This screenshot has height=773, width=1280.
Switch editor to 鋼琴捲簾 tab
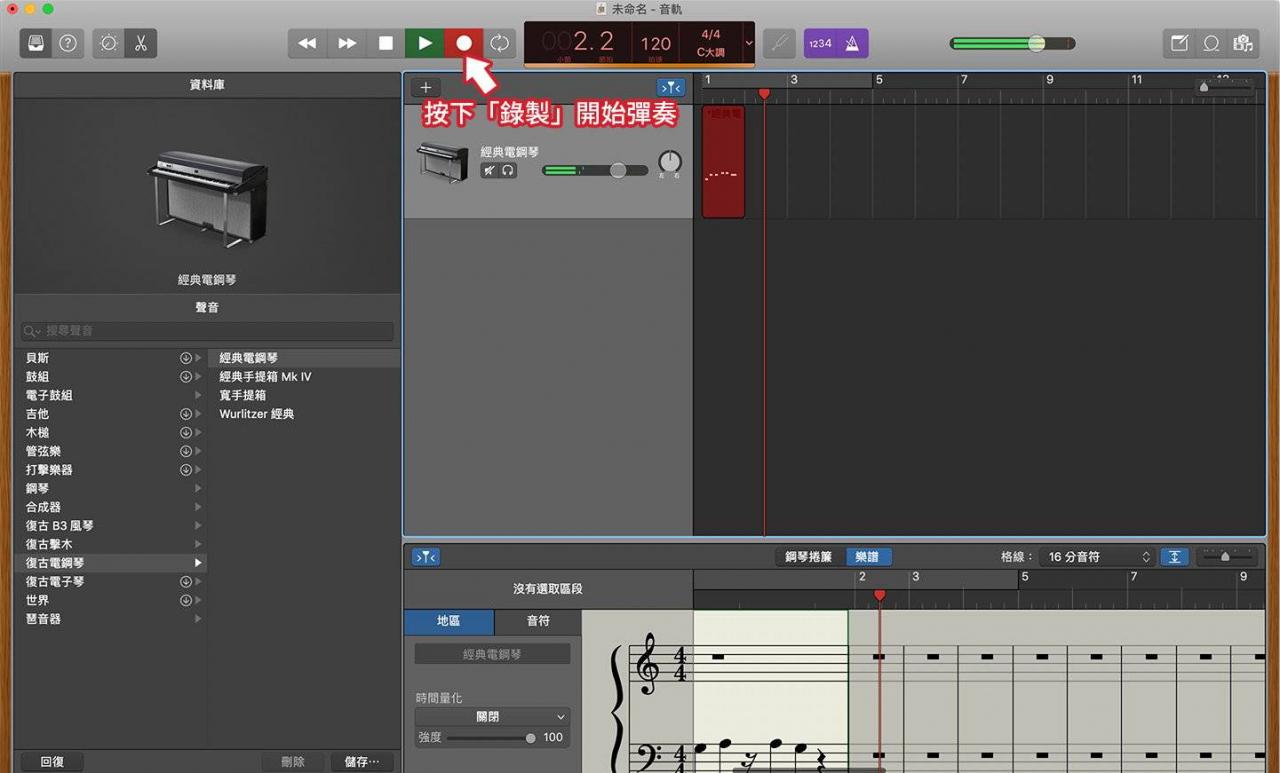coord(809,557)
